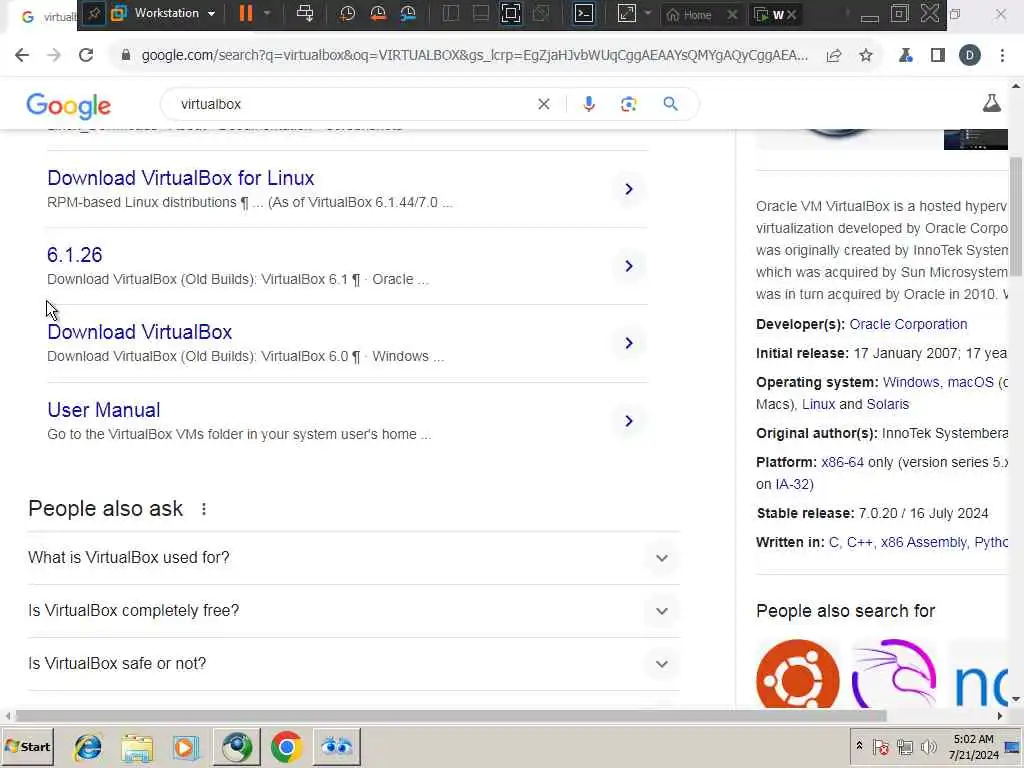The height and width of the screenshot is (768, 1024).
Task: Submit search with magnifier icon
Action: tap(671, 104)
